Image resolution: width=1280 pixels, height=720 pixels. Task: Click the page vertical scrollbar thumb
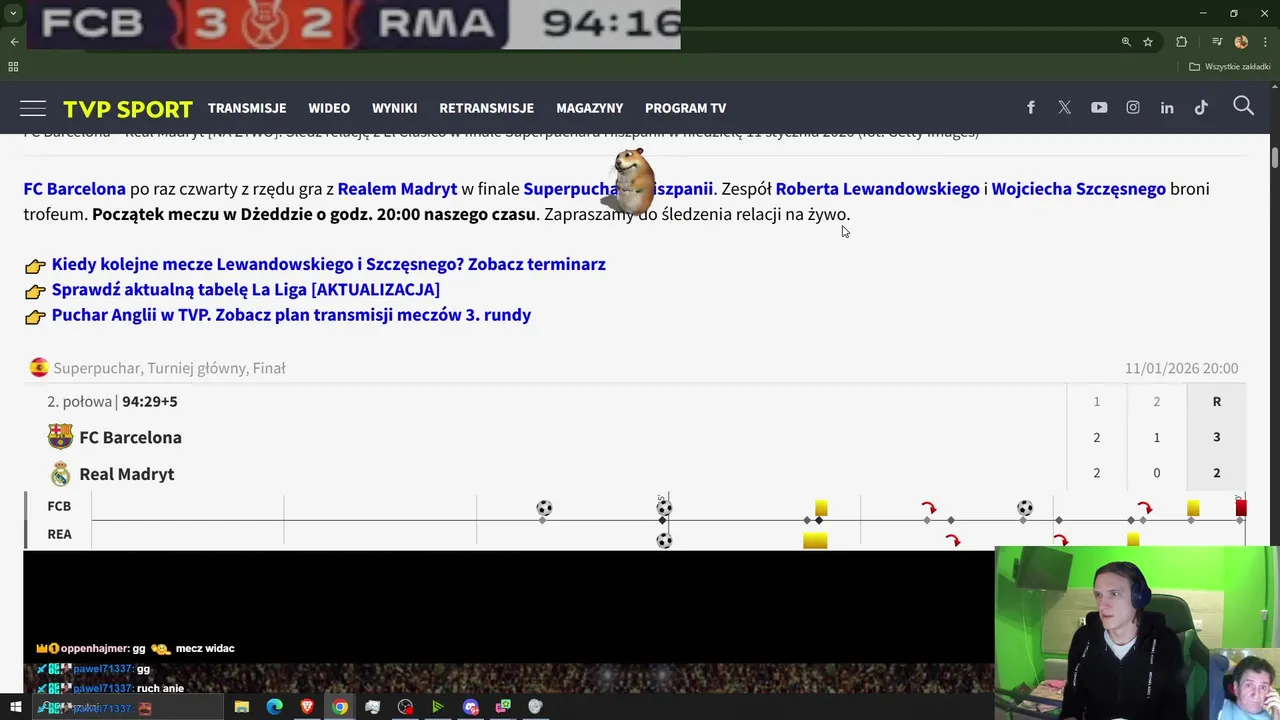1275,158
